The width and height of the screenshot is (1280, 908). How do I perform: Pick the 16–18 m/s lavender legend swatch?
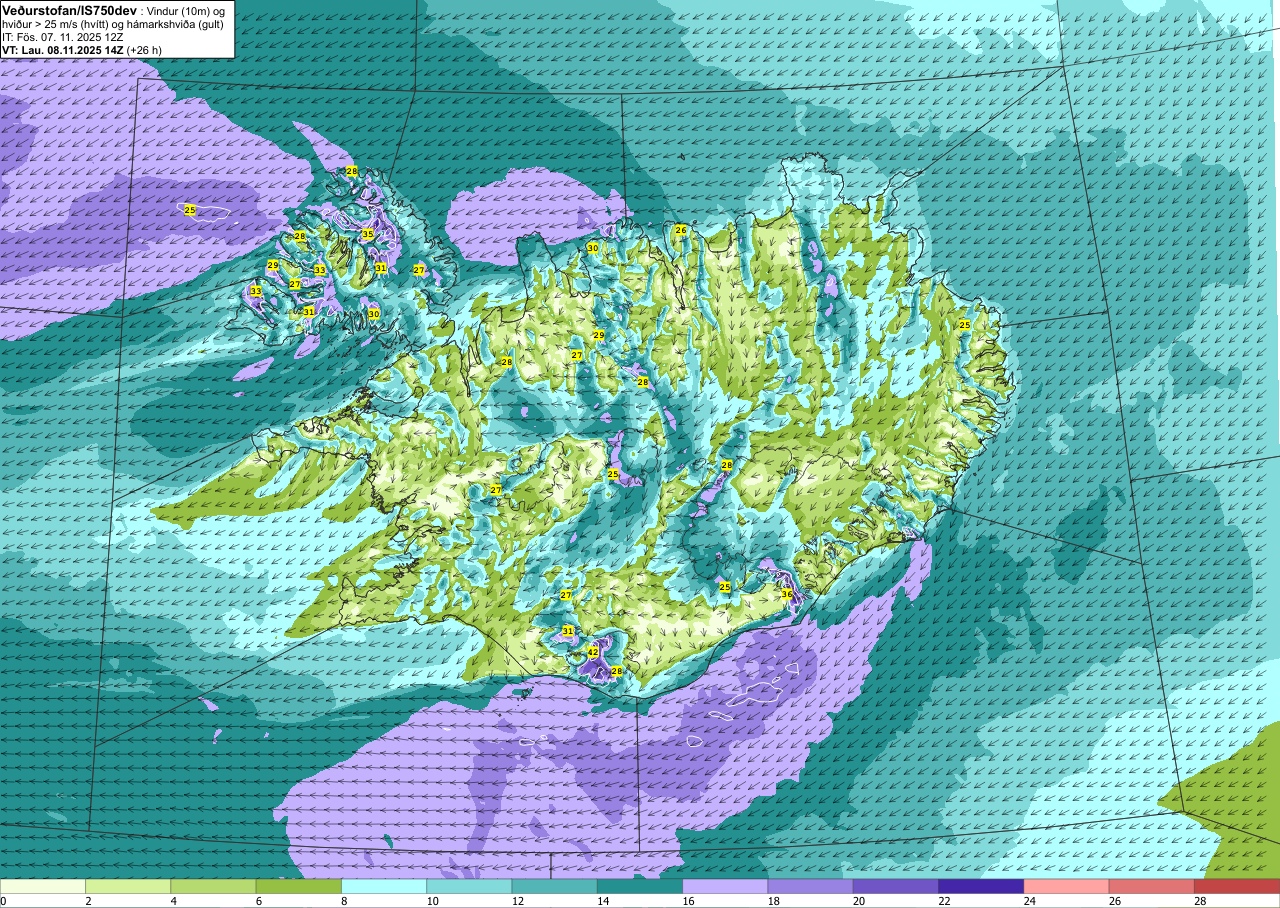tap(725, 886)
